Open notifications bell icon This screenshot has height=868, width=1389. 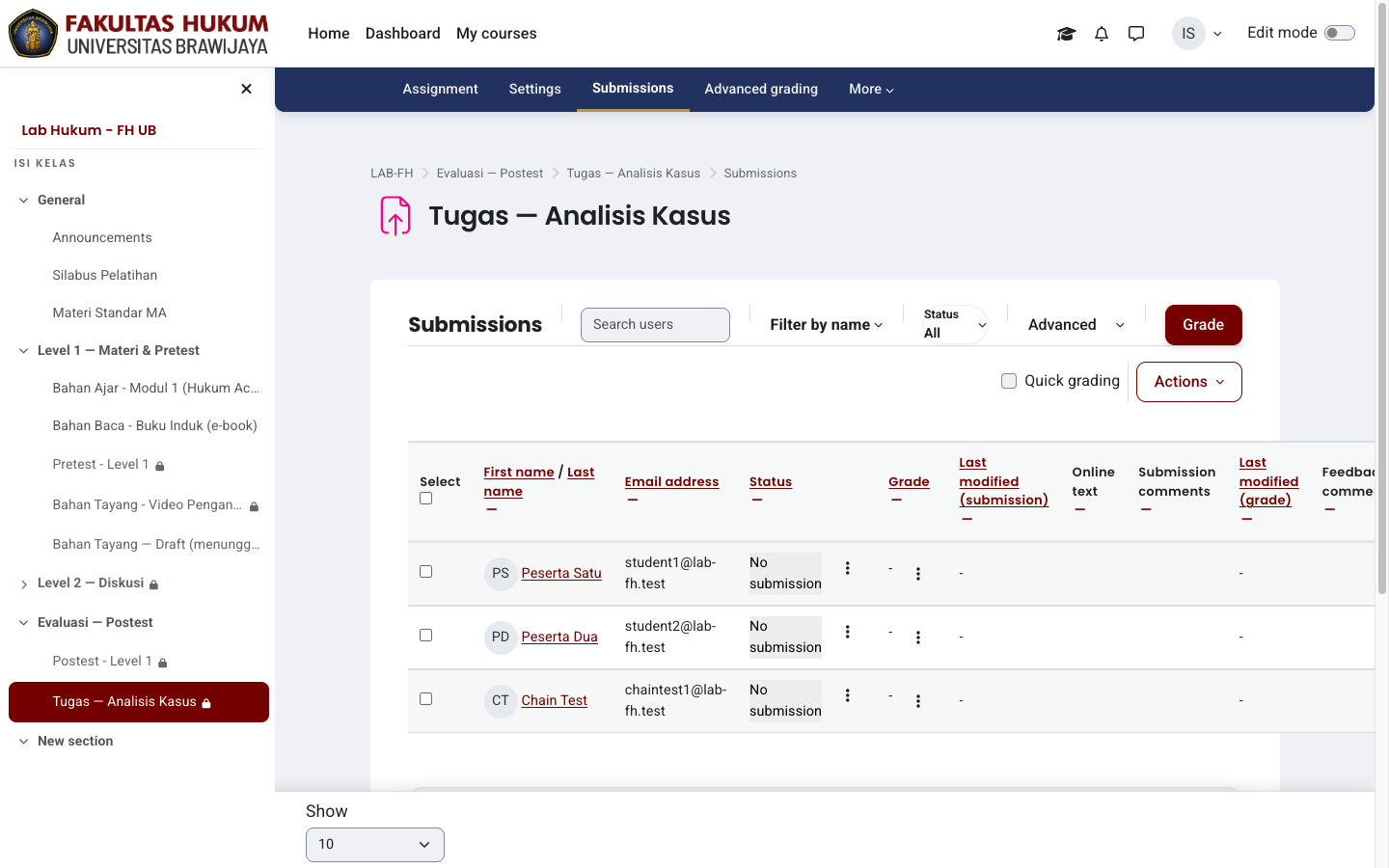1102,34
